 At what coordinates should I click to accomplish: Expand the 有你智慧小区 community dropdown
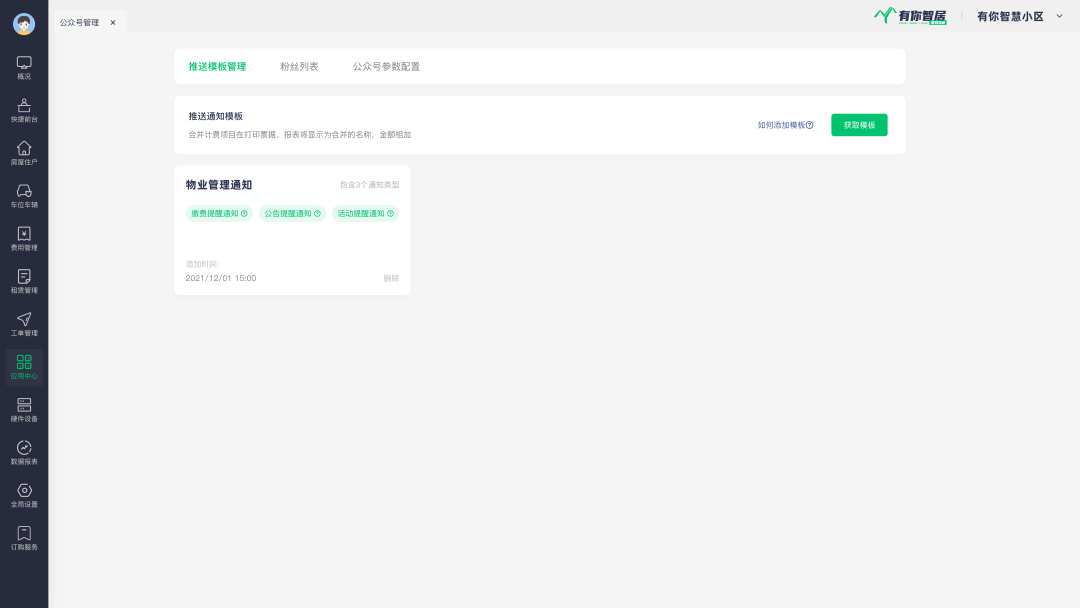(x=1059, y=16)
